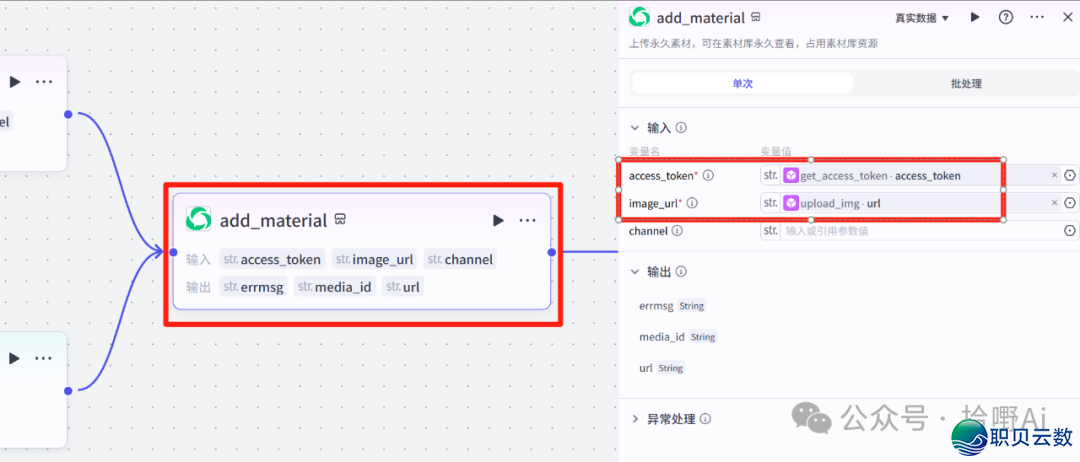The image size is (1080, 462).
Task: Open the help question mark icon
Action: click(1006, 17)
